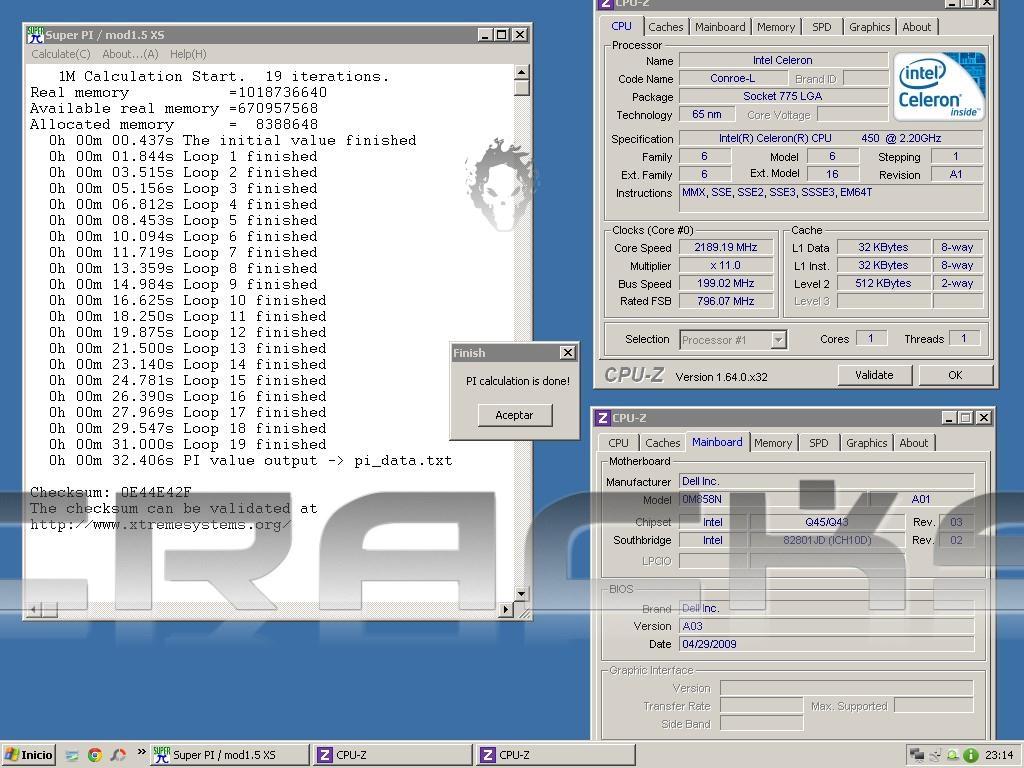The image size is (1024, 768).
Task: Select the About tab in the Mainboard CPU-Z window
Action: [913, 443]
